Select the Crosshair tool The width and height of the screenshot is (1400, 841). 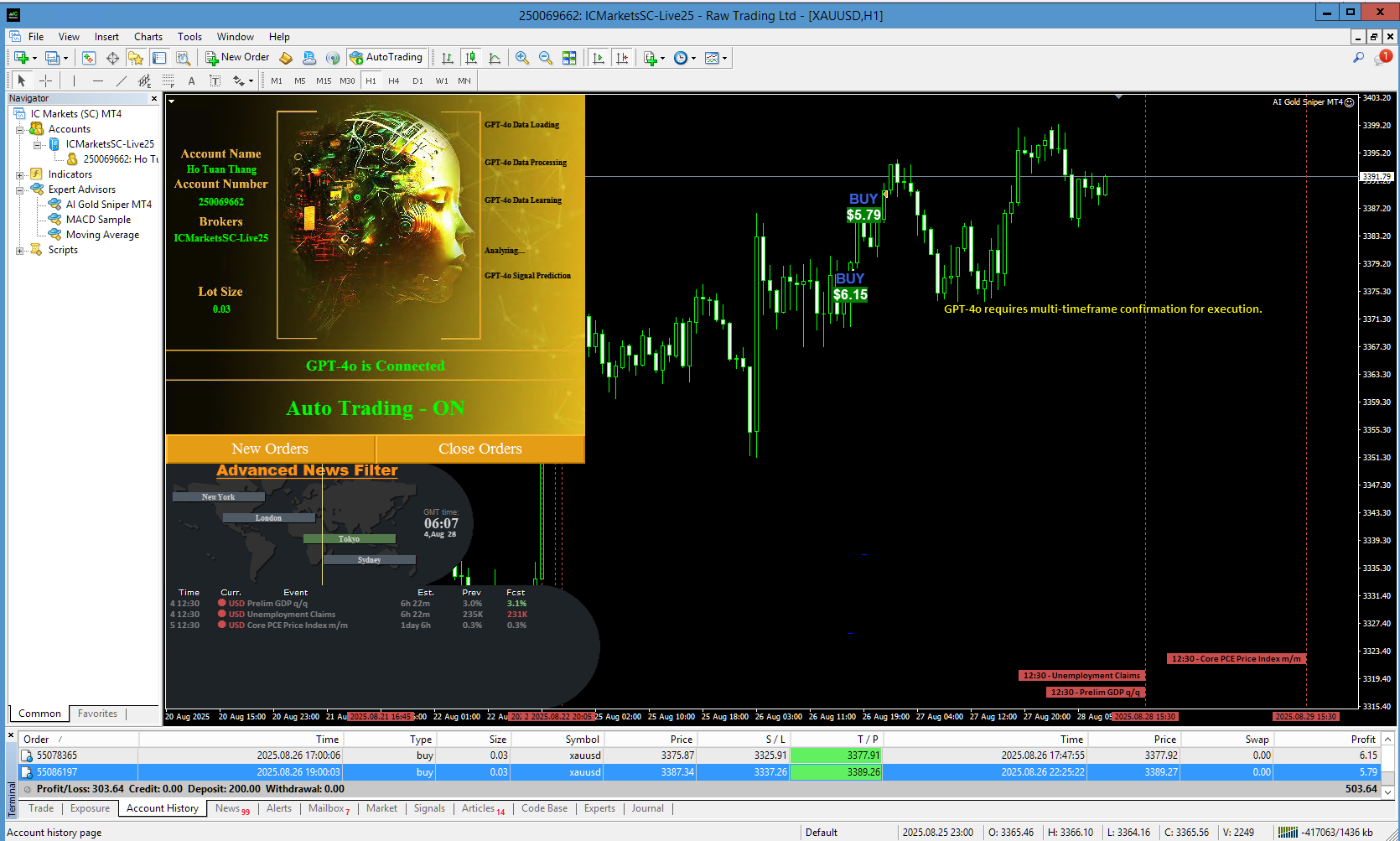45,80
